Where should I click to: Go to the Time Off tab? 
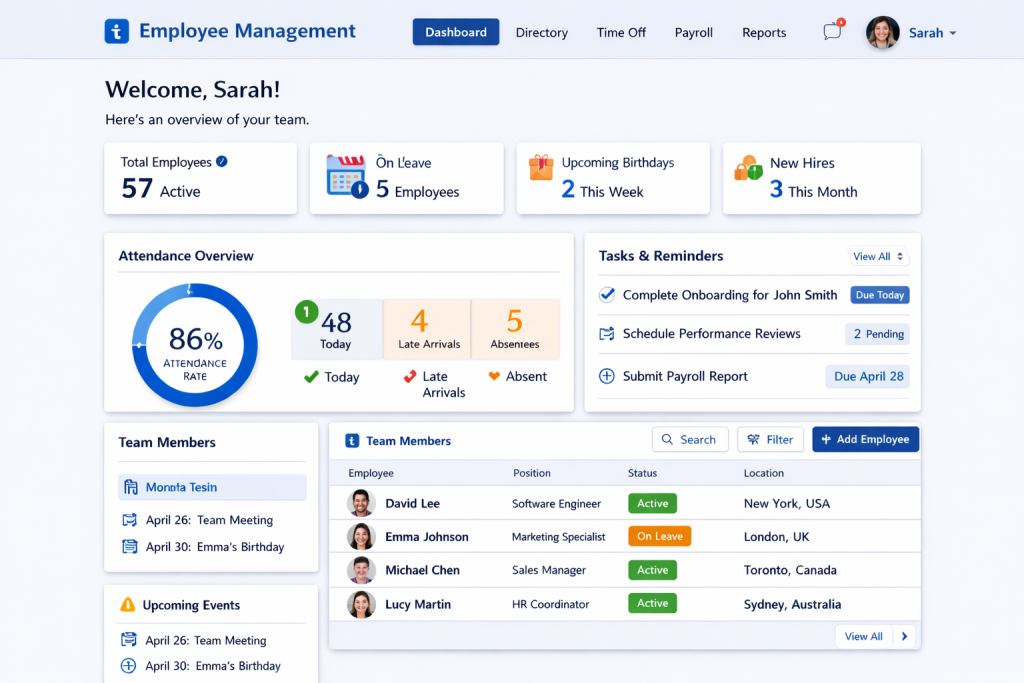click(x=621, y=33)
